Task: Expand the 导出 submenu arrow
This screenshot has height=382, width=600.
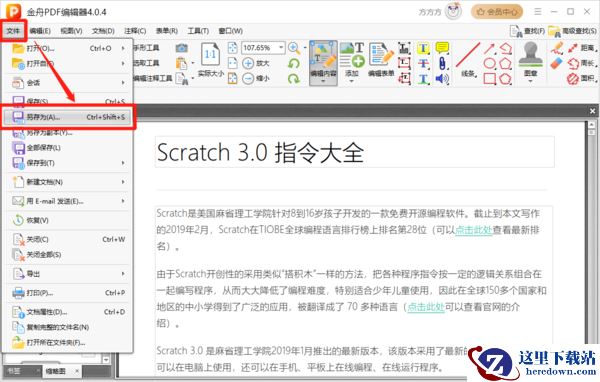Action: pyautogui.click(x=123, y=274)
